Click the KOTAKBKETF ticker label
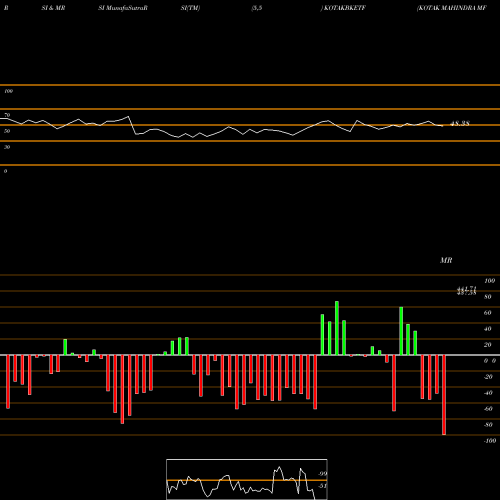The width and height of the screenshot is (500, 500). point(345,8)
